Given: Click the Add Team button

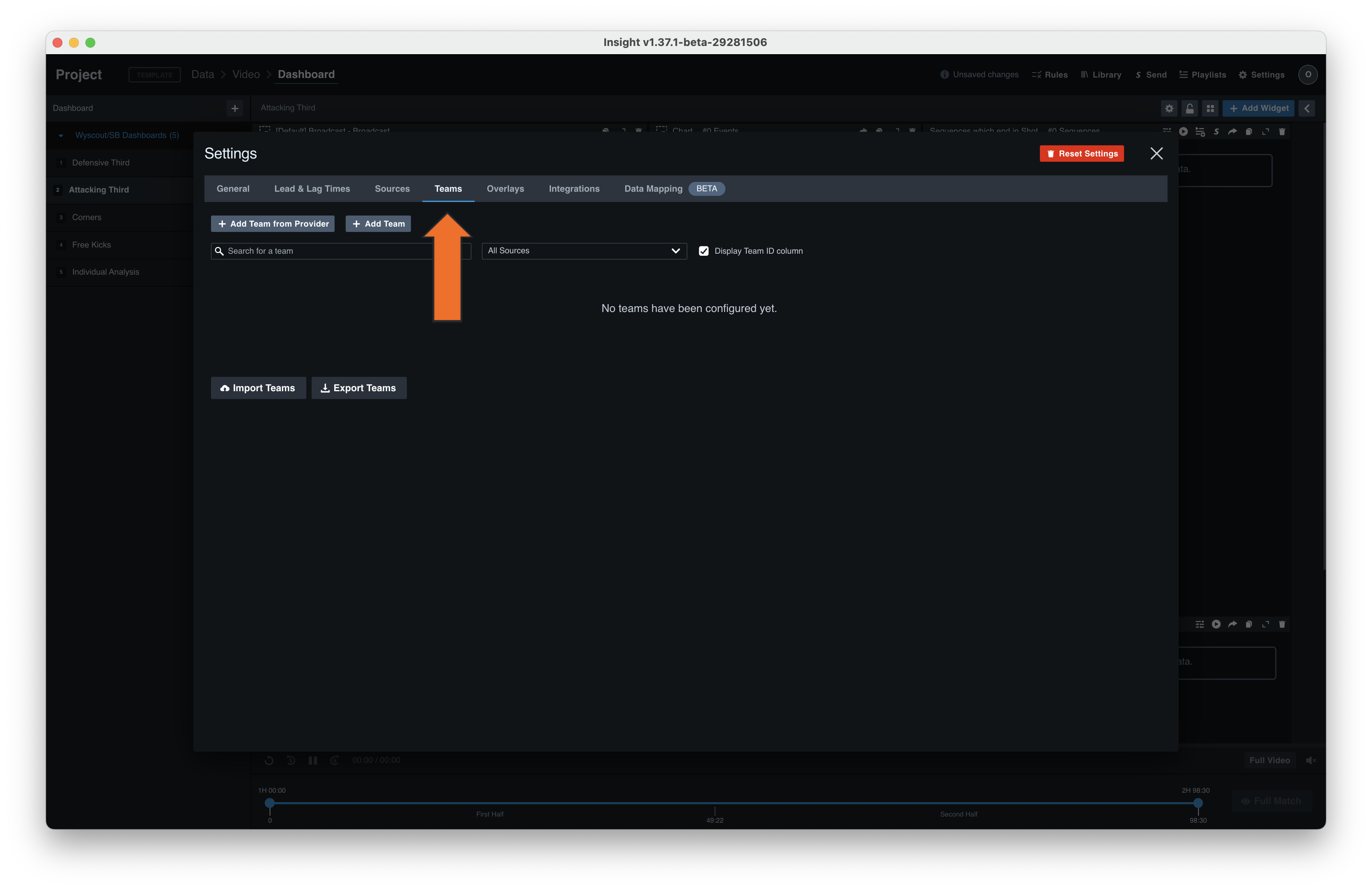Looking at the screenshot, I should 378,224.
